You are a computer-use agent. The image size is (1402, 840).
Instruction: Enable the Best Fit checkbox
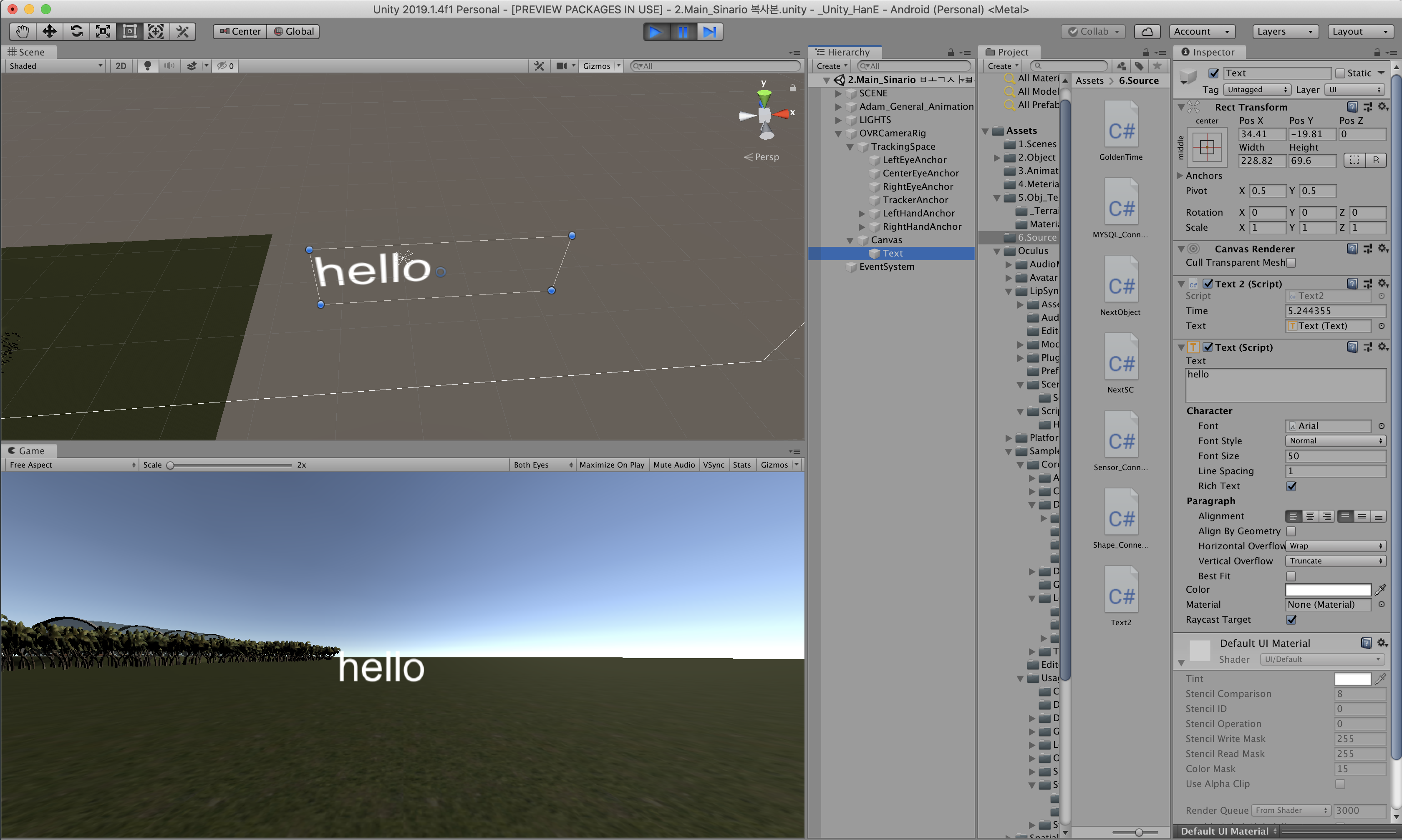coord(1291,576)
